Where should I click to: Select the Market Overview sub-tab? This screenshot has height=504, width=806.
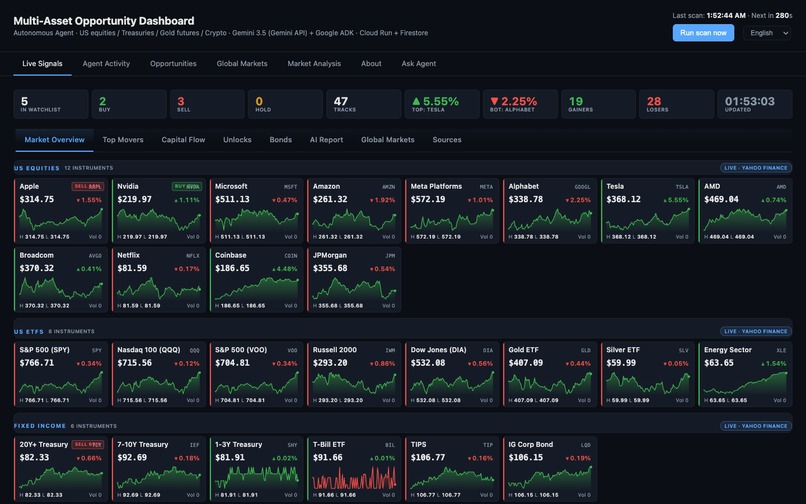[x=54, y=140]
